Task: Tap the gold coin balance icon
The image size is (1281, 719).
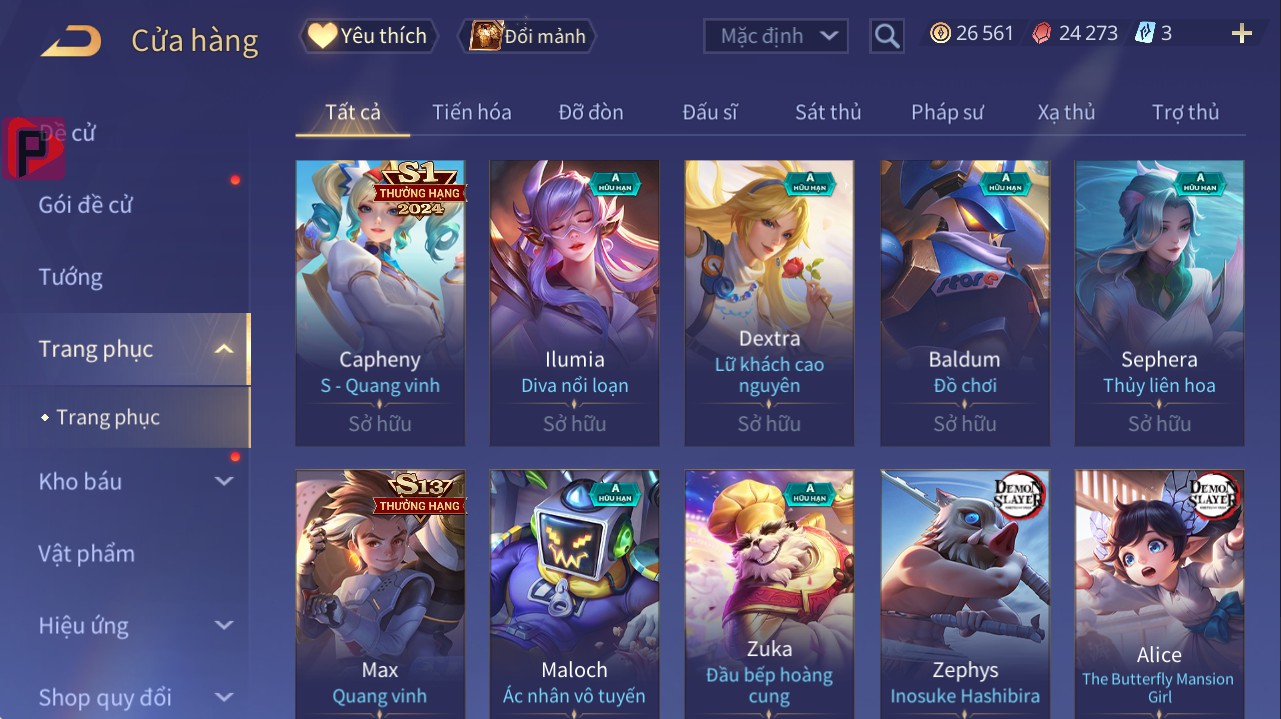Action: click(940, 33)
